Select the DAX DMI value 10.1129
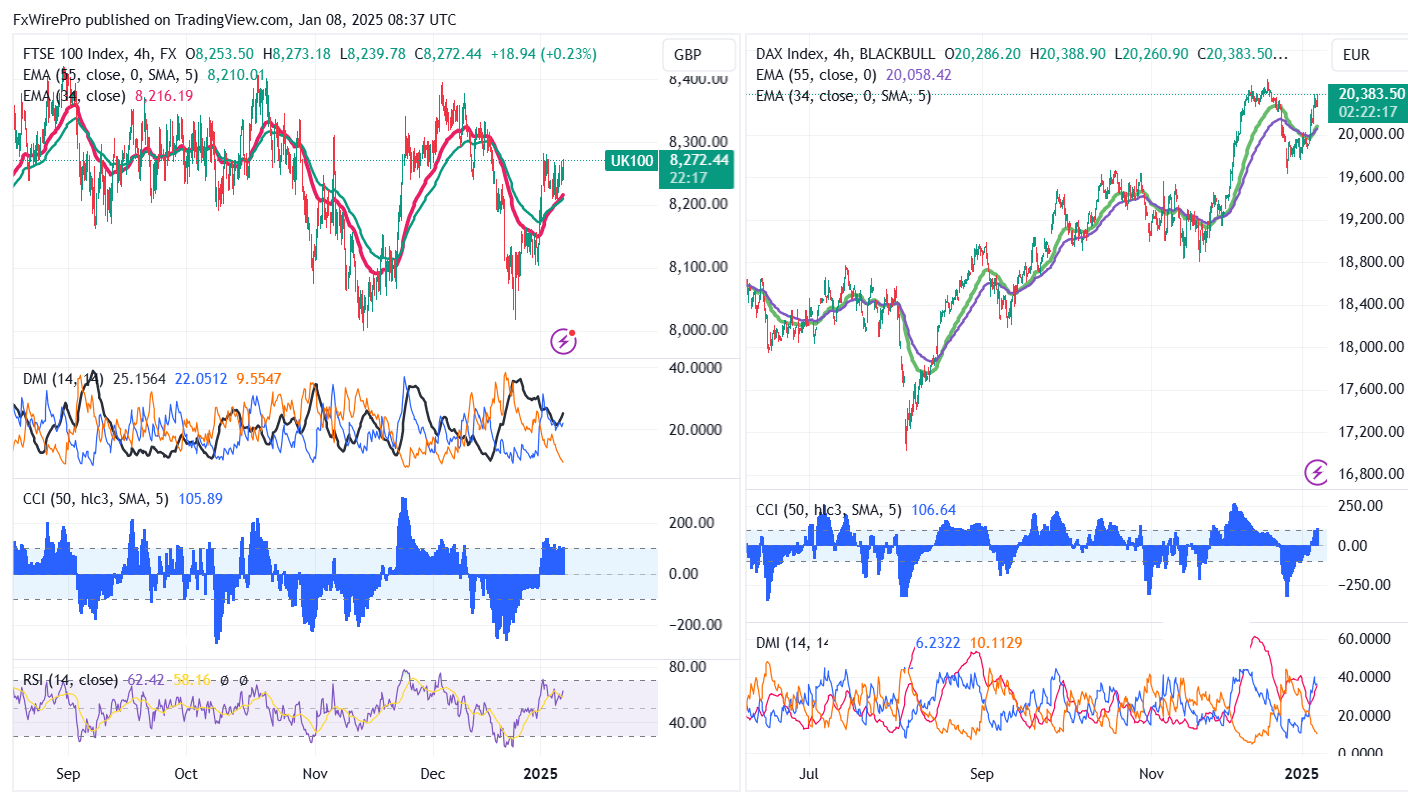The width and height of the screenshot is (1408, 798). [998, 642]
